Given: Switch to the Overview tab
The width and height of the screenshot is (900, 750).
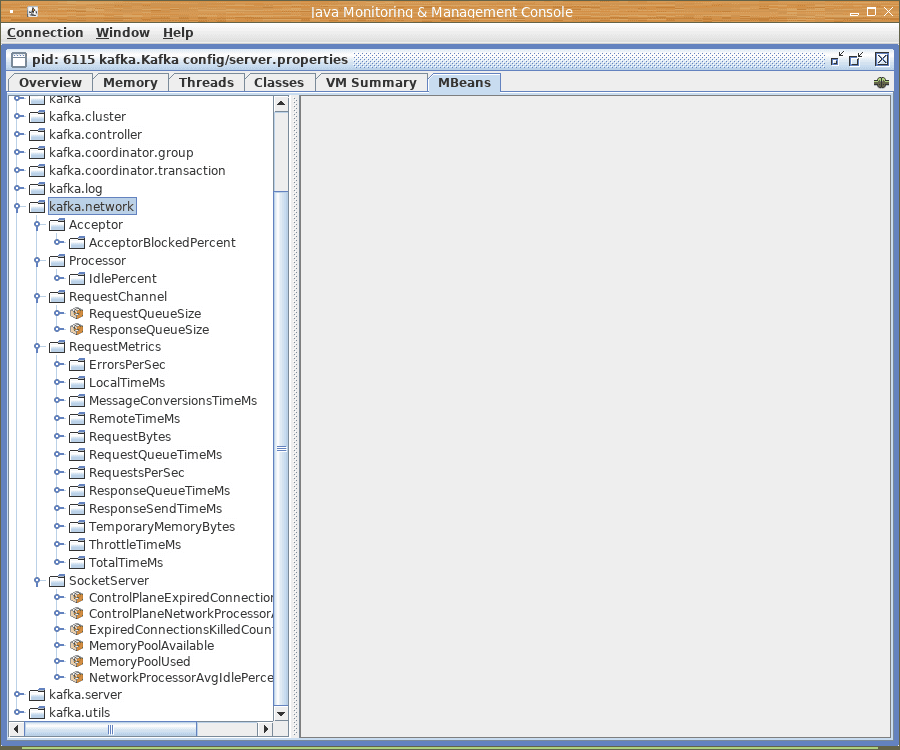Looking at the screenshot, I should click(x=50, y=83).
